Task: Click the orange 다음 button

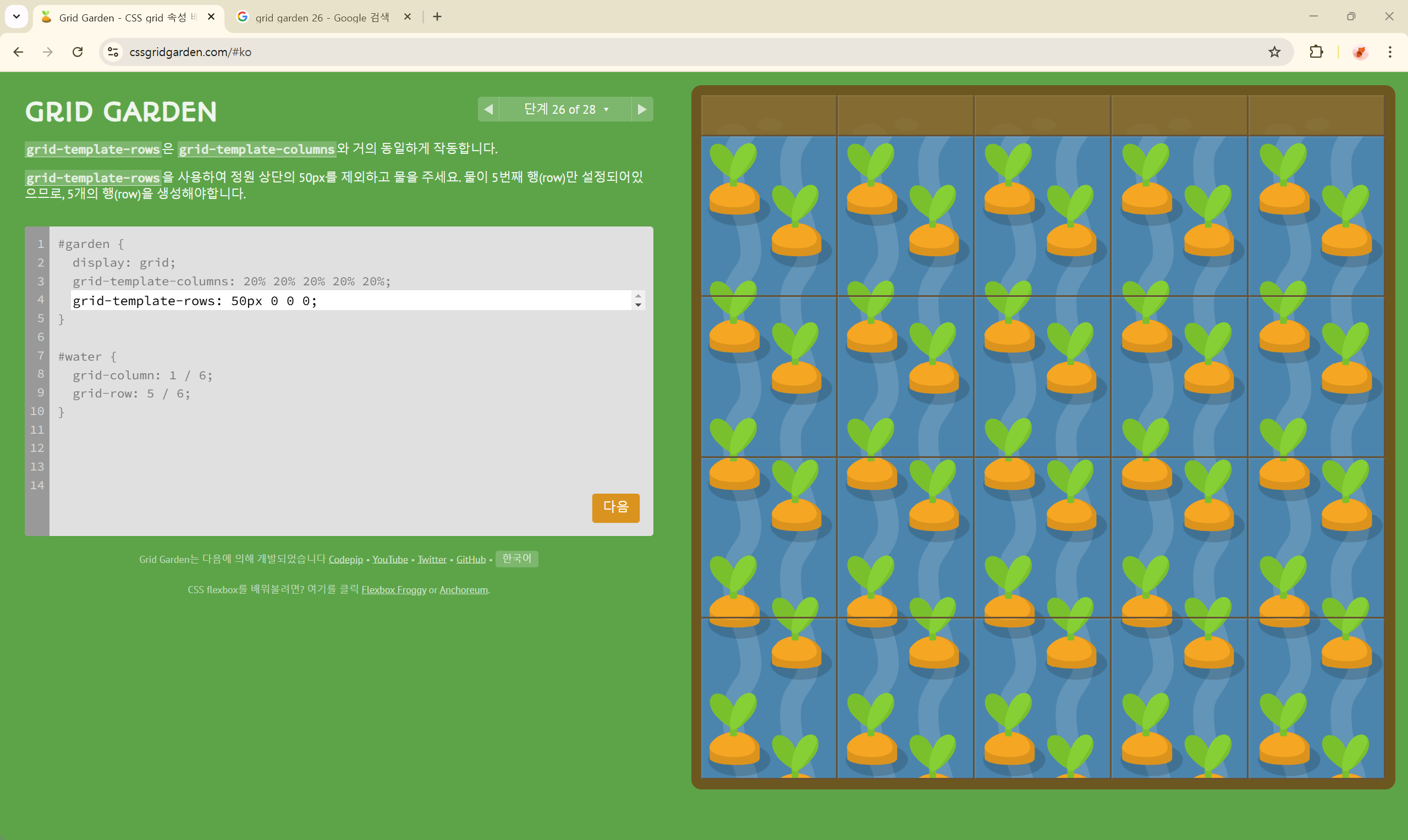Action: (615, 507)
